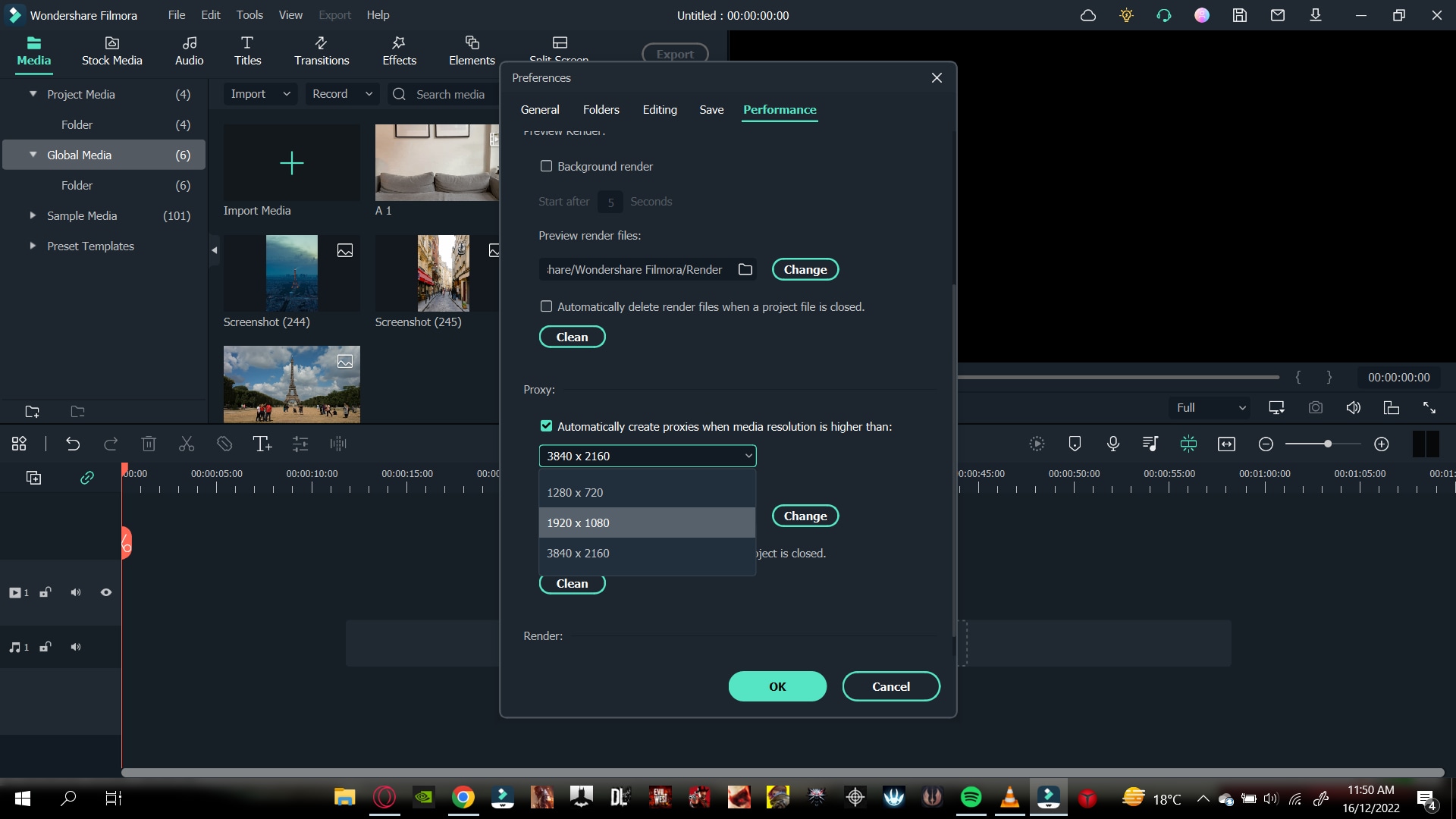This screenshot has width=1456, height=819.
Task: Click the Transitions tab in toolbar
Action: pyautogui.click(x=321, y=49)
